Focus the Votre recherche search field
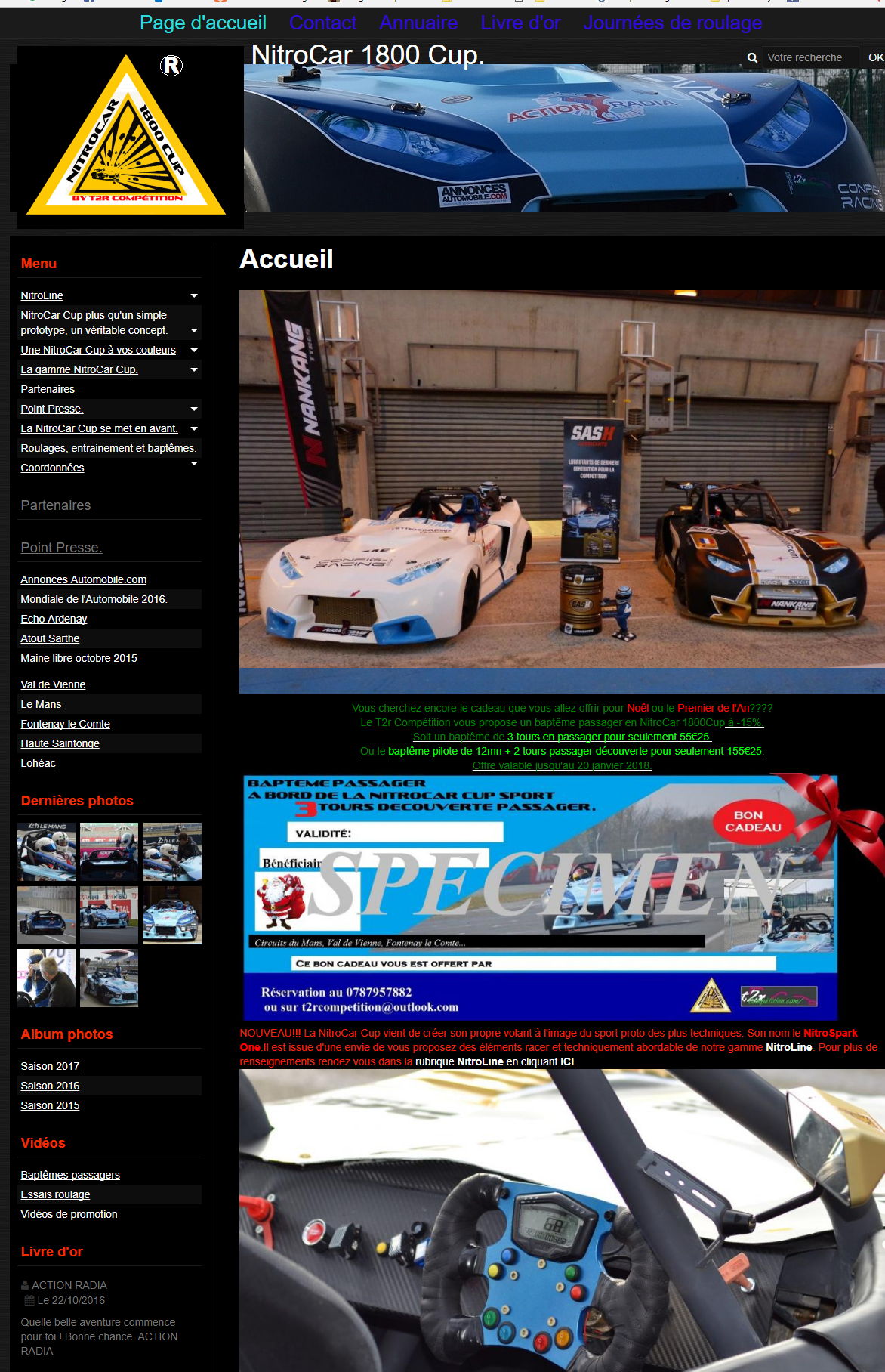Viewport: 885px width, 1372px height. (x=810, y=57)
